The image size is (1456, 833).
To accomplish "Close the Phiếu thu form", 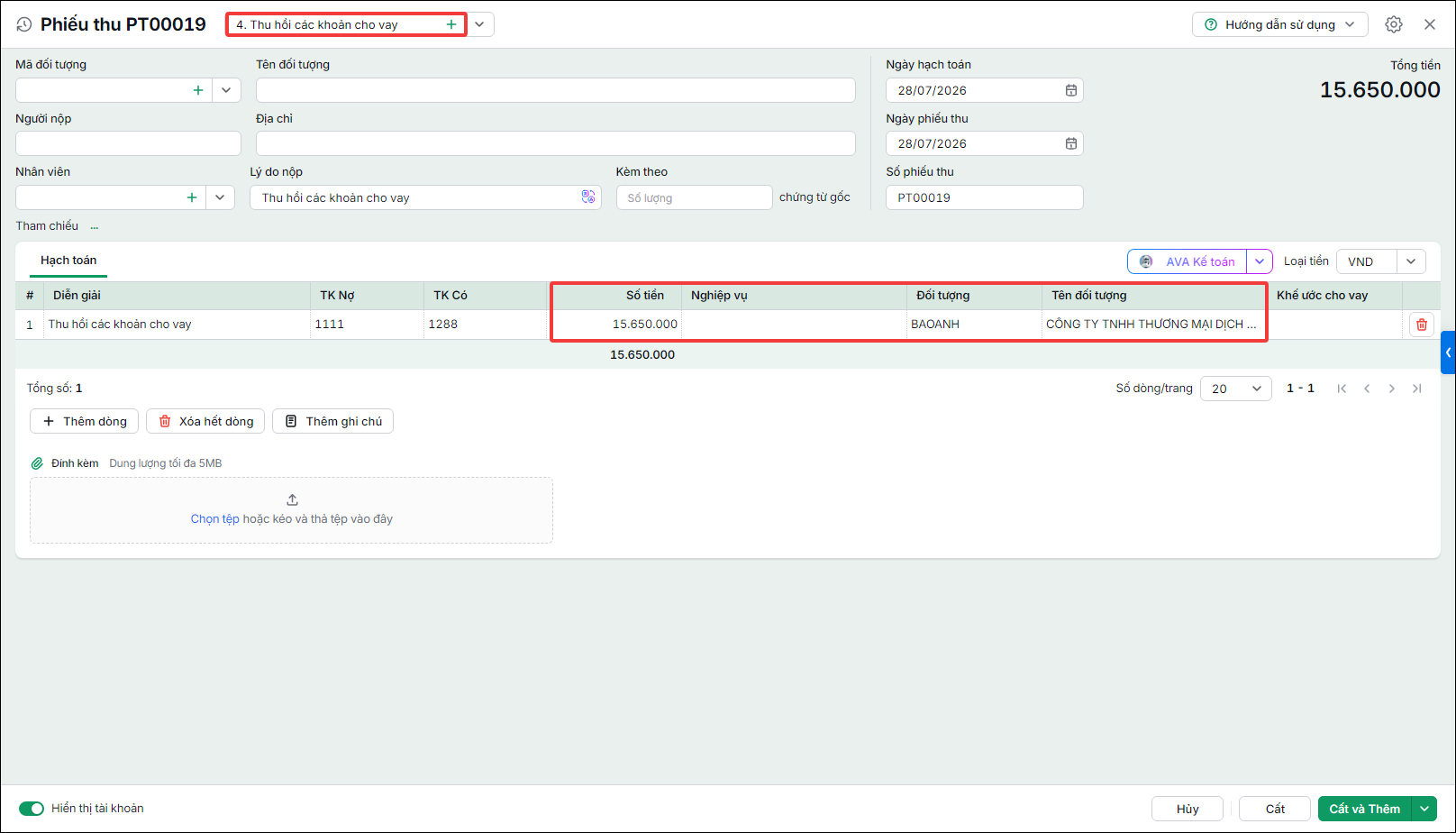I will click(1430, 24).
